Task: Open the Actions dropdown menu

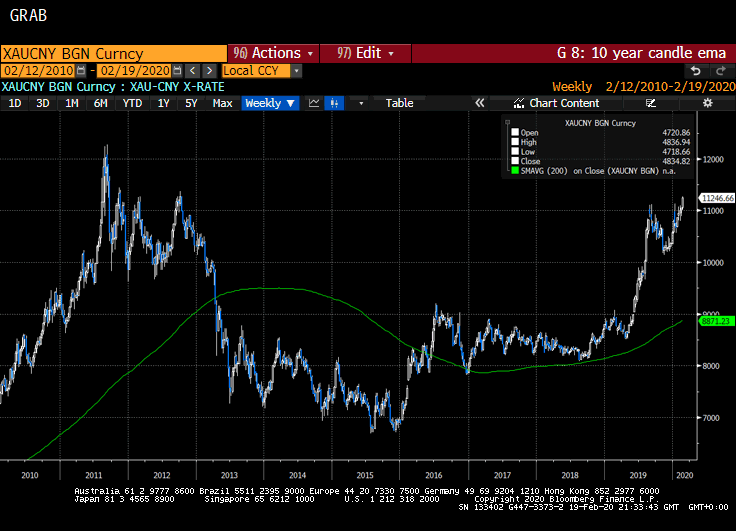Action: point(274,53)
